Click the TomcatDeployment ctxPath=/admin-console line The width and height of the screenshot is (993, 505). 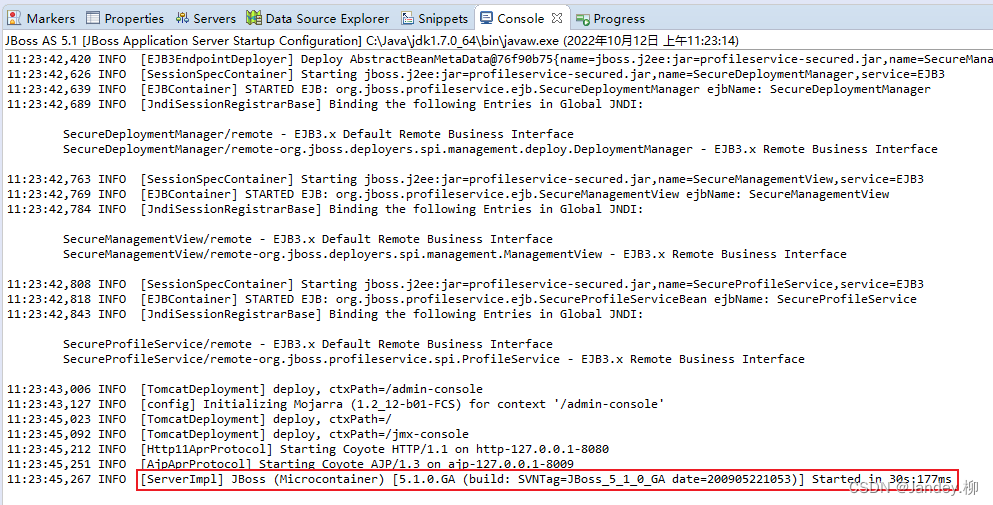244,389
